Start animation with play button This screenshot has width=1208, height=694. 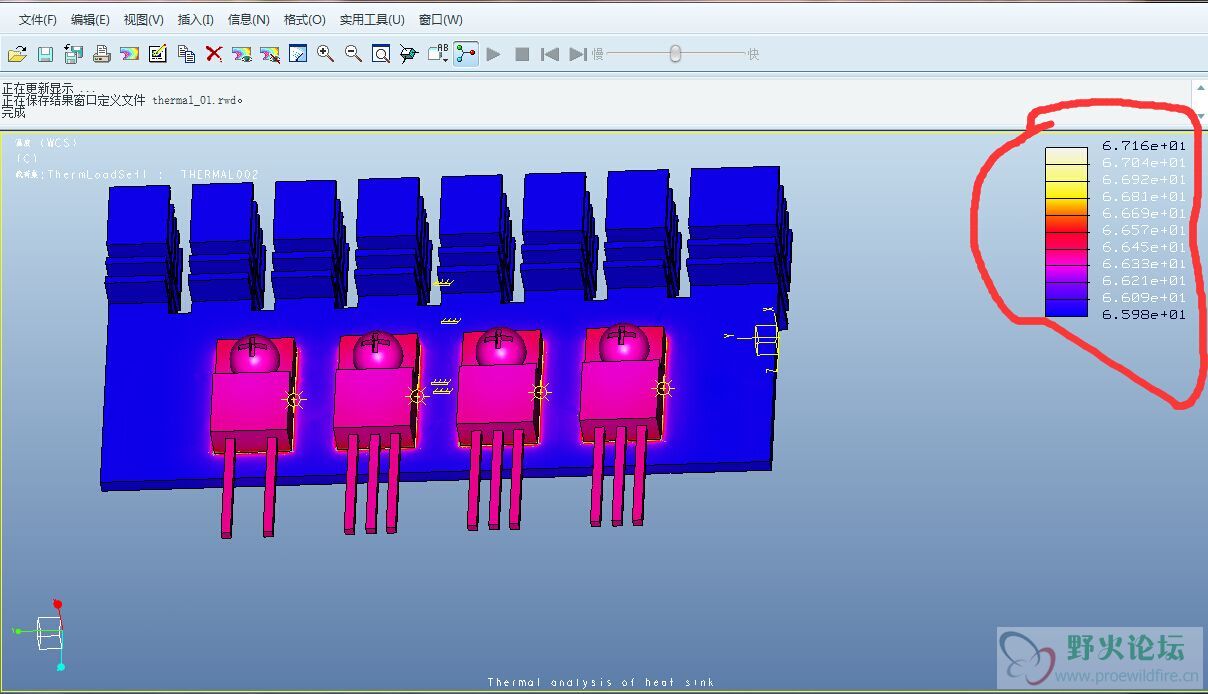coord(493,54)
